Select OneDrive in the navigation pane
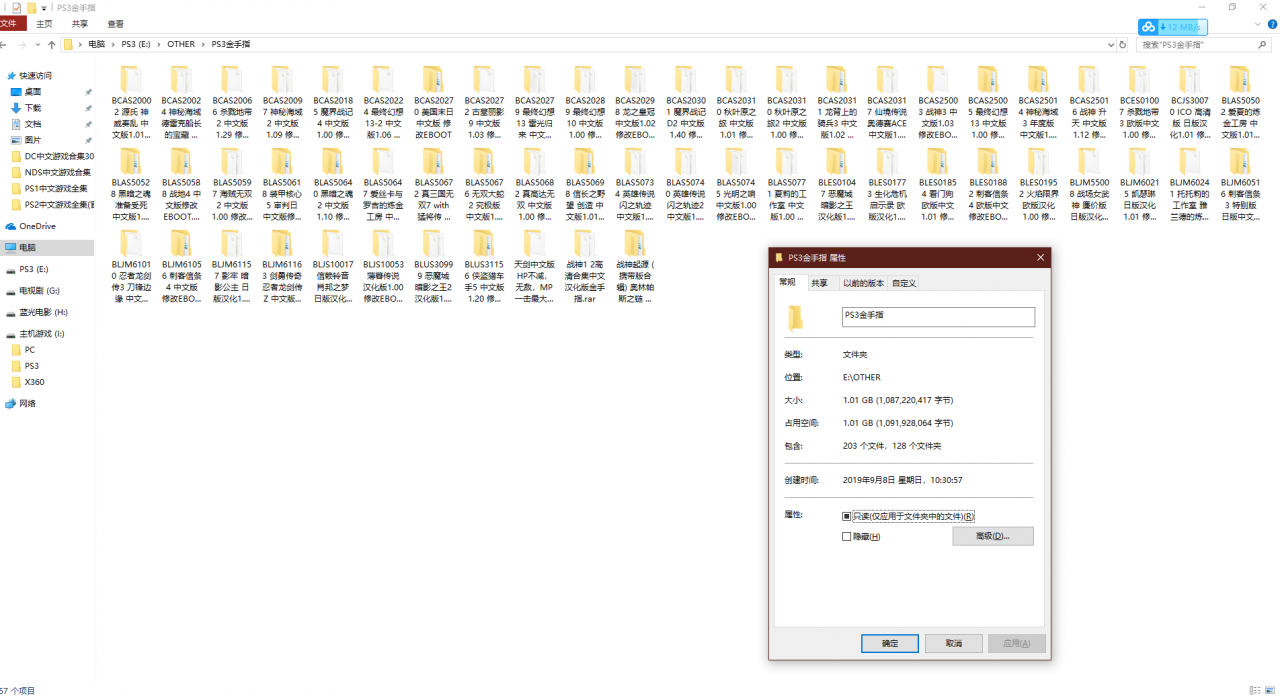This screenshot has height=696, width=1280. 38,226
